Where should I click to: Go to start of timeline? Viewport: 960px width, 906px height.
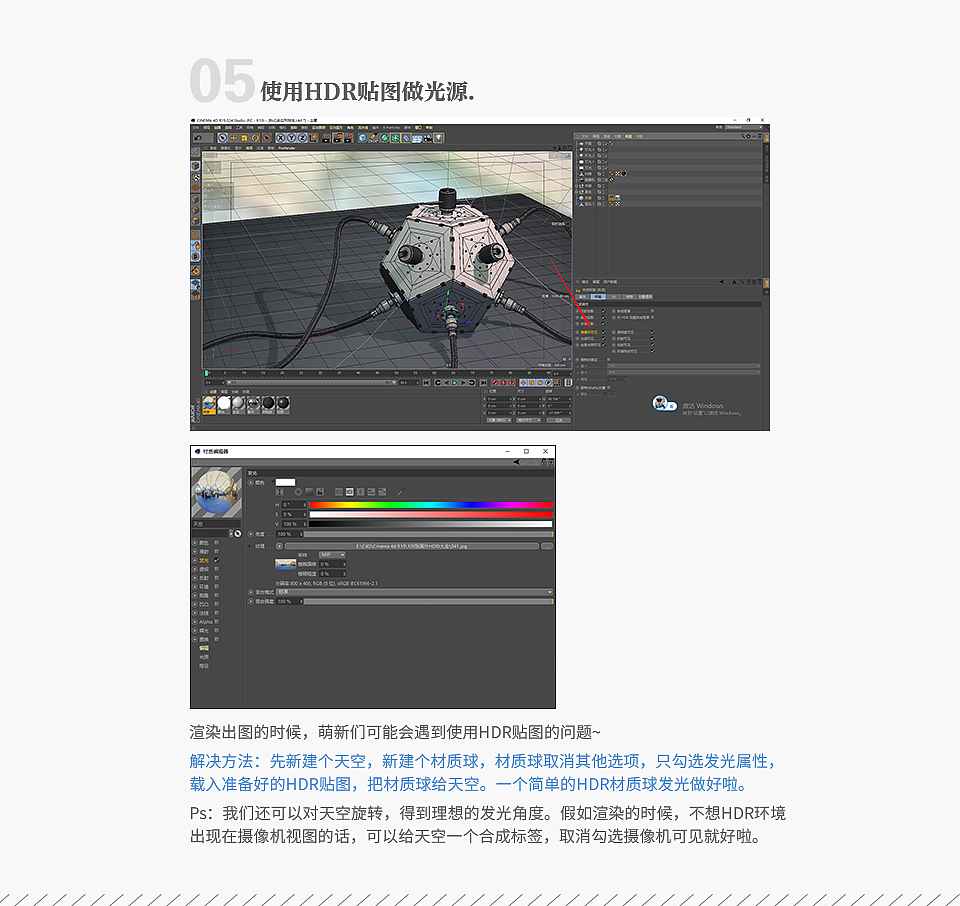[427, 383]
